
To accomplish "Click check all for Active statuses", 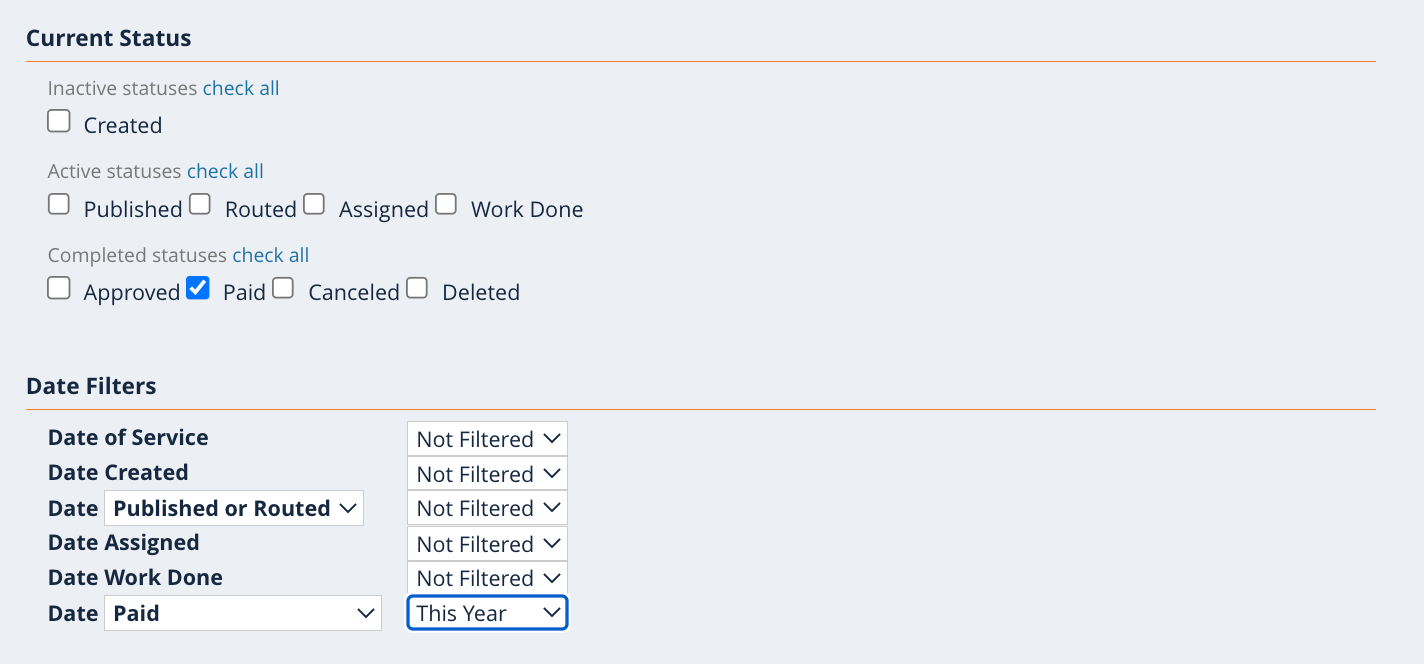I will pyautogui.click(x=225, y=171).
